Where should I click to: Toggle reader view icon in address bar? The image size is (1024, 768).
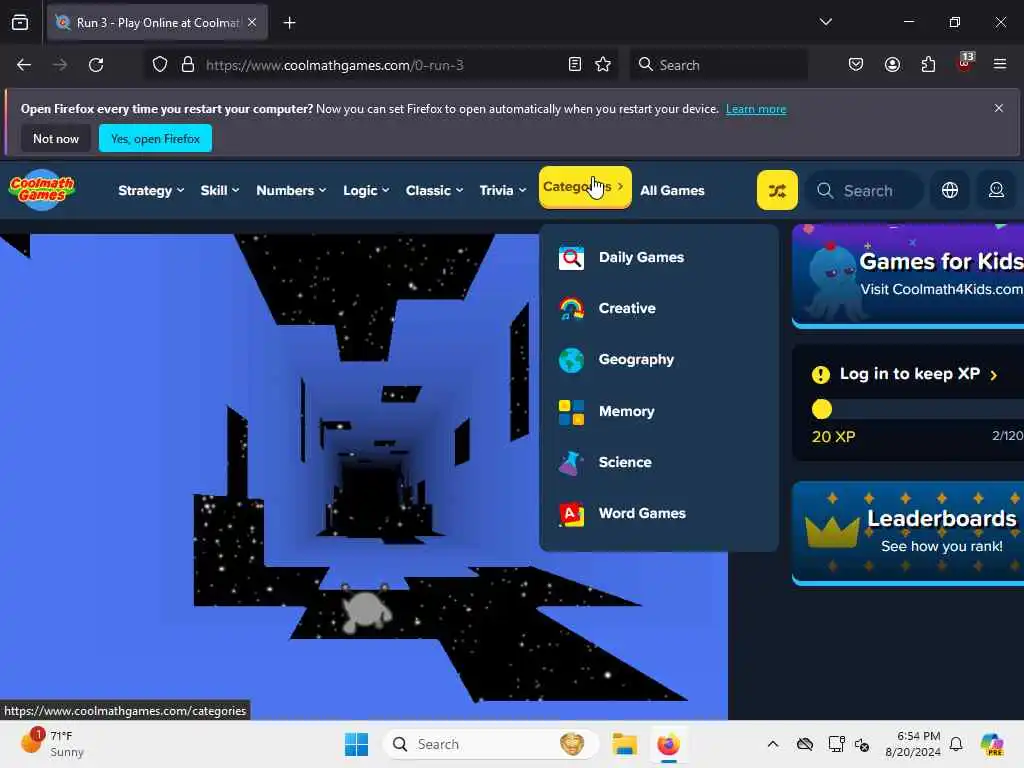click(575, 65)
